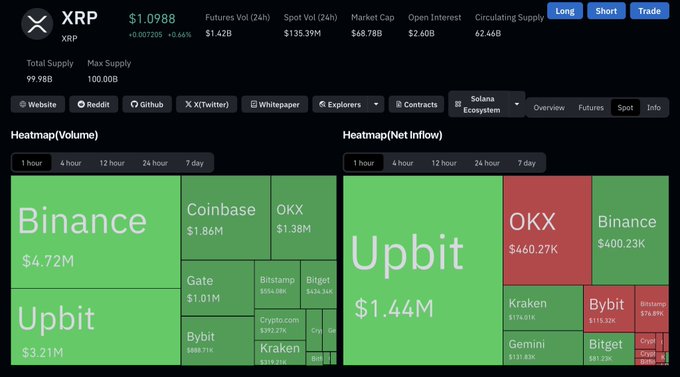The image size is (680, 377).
Task: Click the Bitget inflow tile
Action: pyautogui.click(x=609, y=349)
